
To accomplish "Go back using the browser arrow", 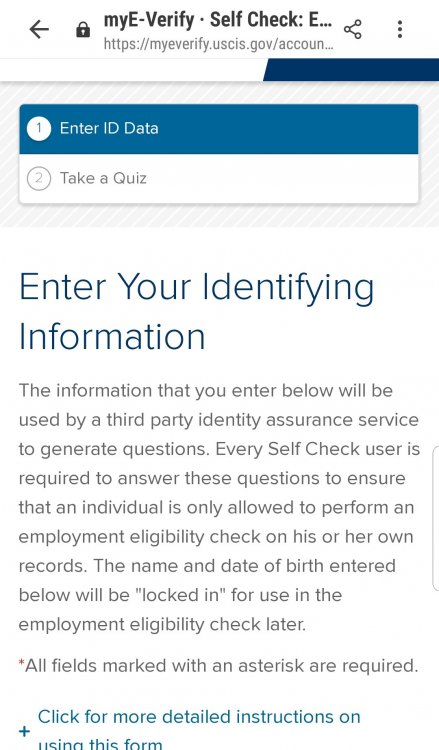I will tap(39, 30).
